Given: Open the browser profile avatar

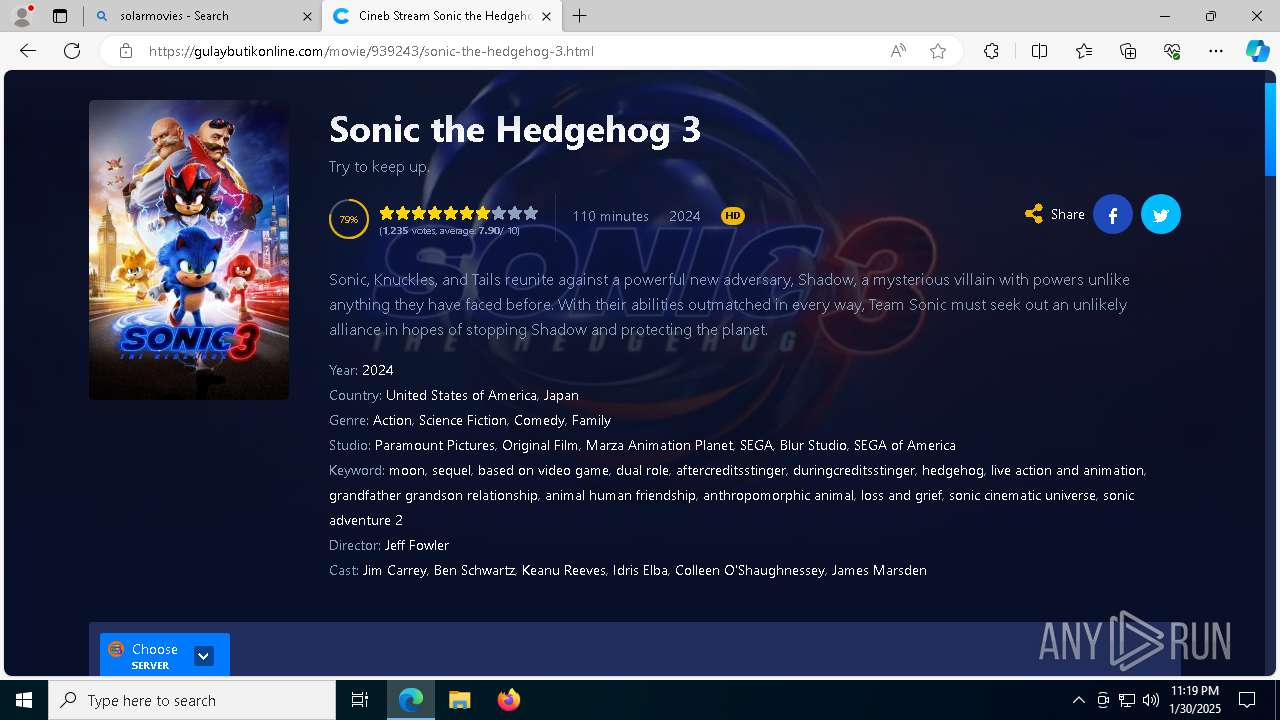Looking at the screenshot, I should (x=21, y=16).
